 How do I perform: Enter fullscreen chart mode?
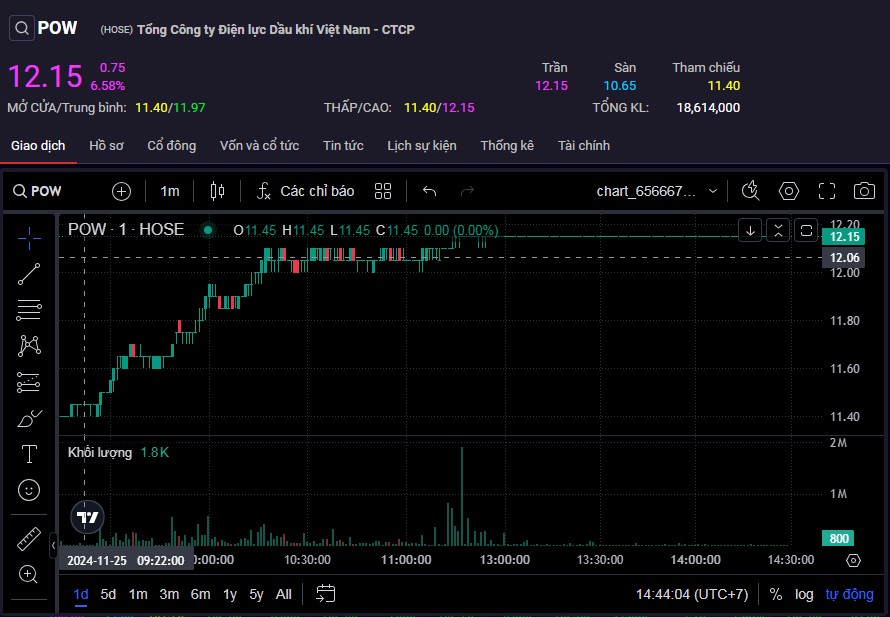pos(827,191)
